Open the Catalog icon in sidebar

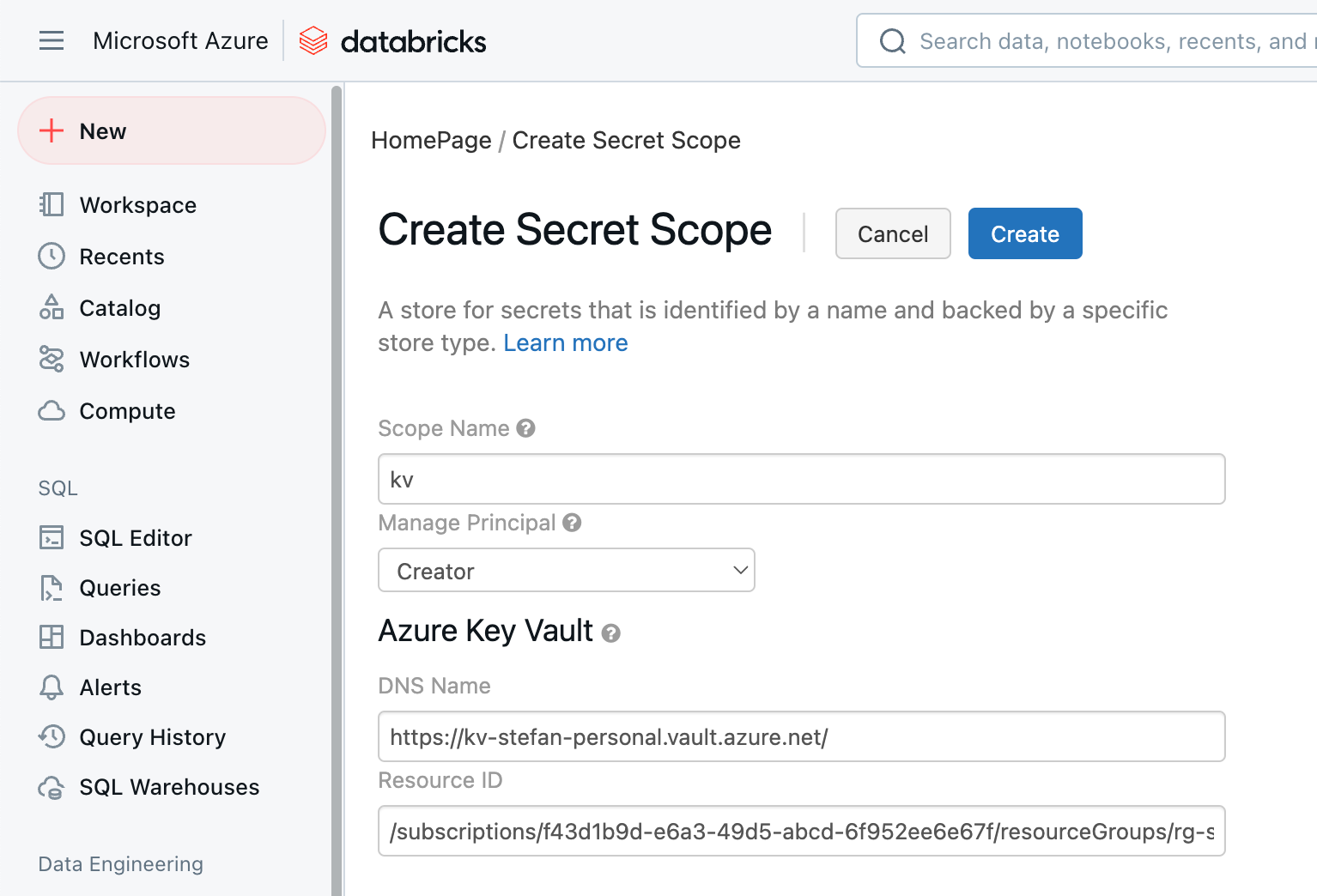pos(52,307)
